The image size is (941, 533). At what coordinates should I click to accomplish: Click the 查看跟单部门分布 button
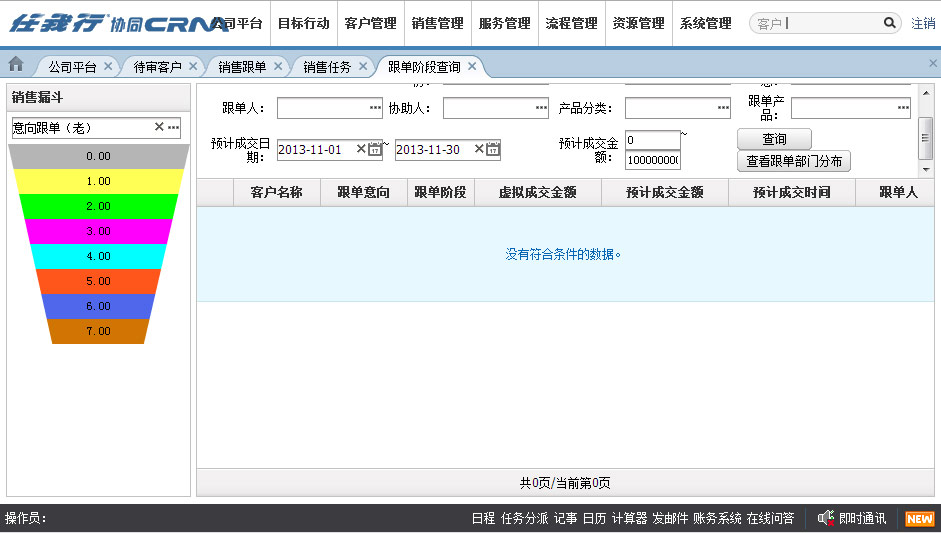click(794, 161)
